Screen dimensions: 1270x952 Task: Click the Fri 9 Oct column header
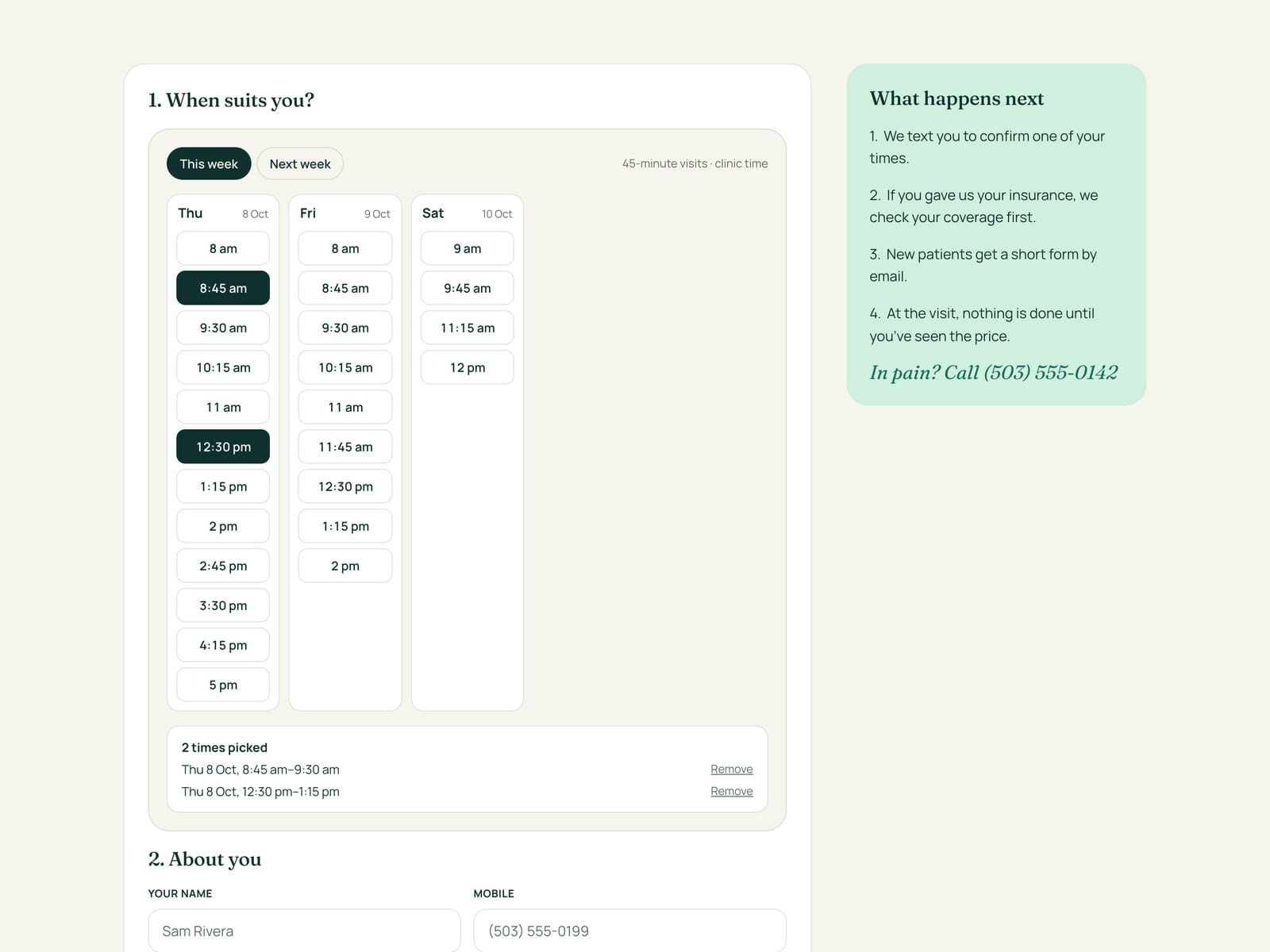point(345,213)
